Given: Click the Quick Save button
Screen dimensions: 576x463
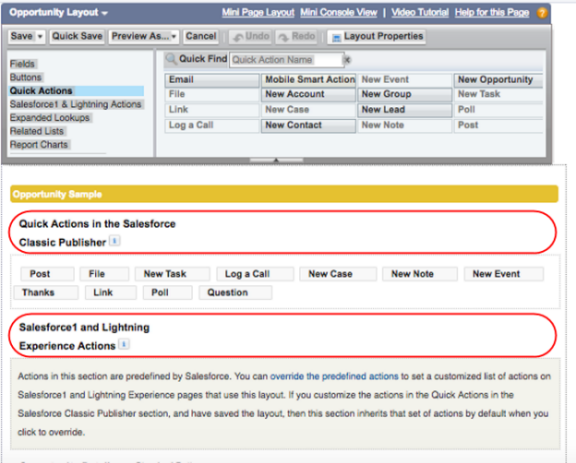Looking at the screenshot, I should [x=77, y=36].
